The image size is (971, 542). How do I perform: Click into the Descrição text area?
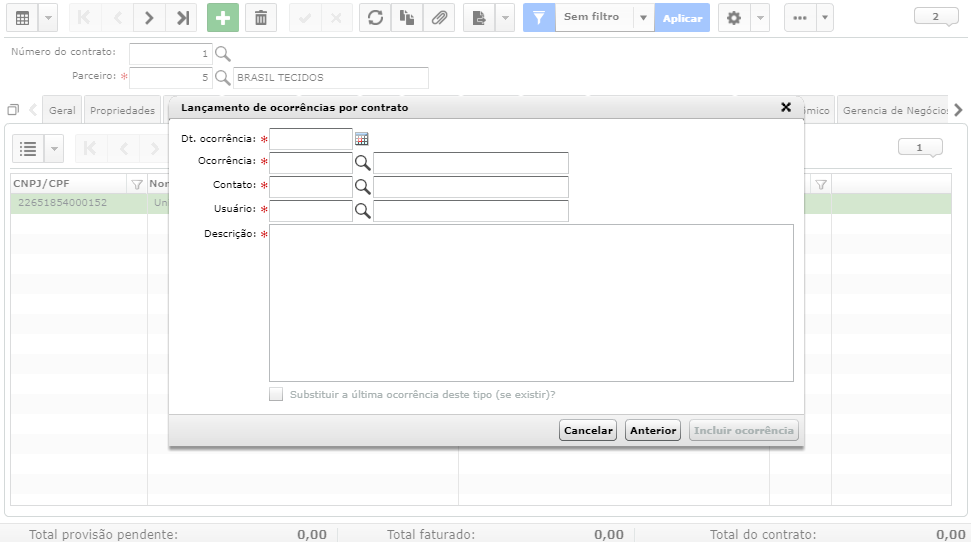click(531, 303)
